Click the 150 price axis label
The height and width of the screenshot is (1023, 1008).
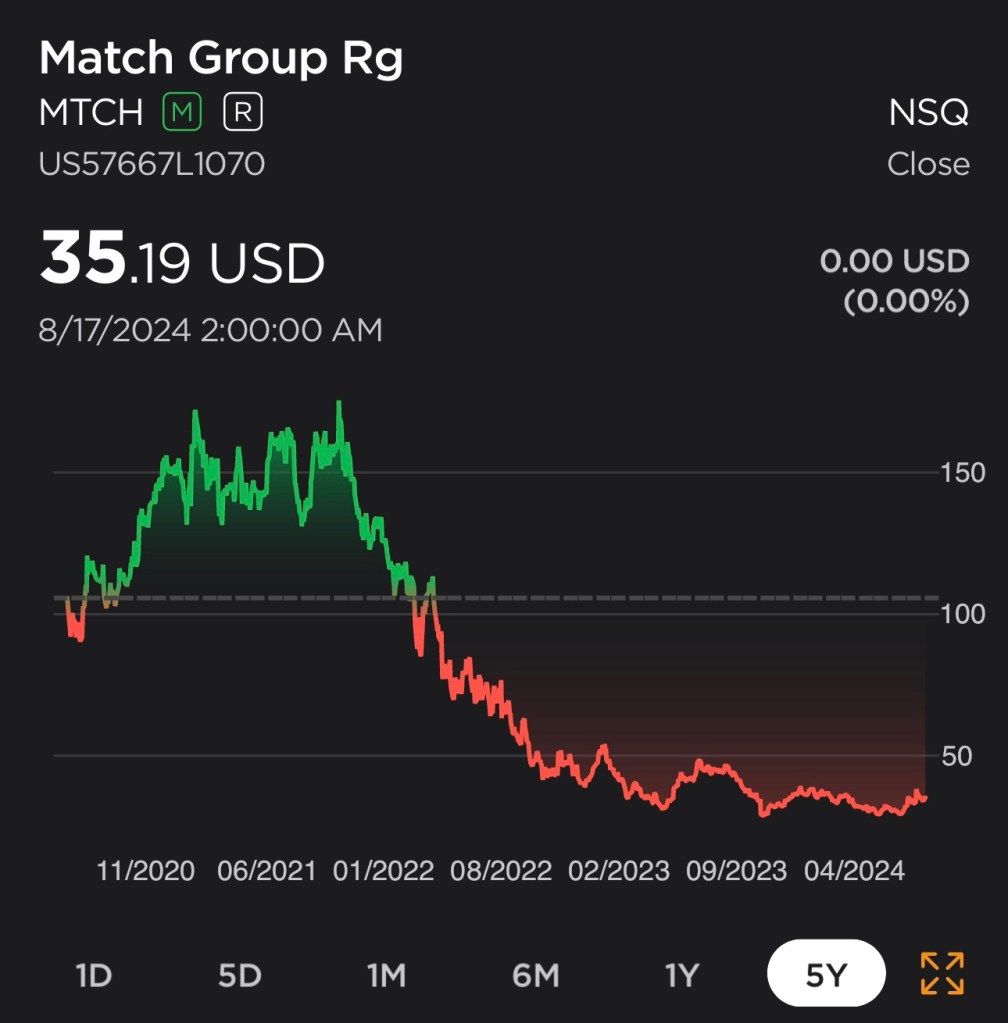(x=964, y=472)
